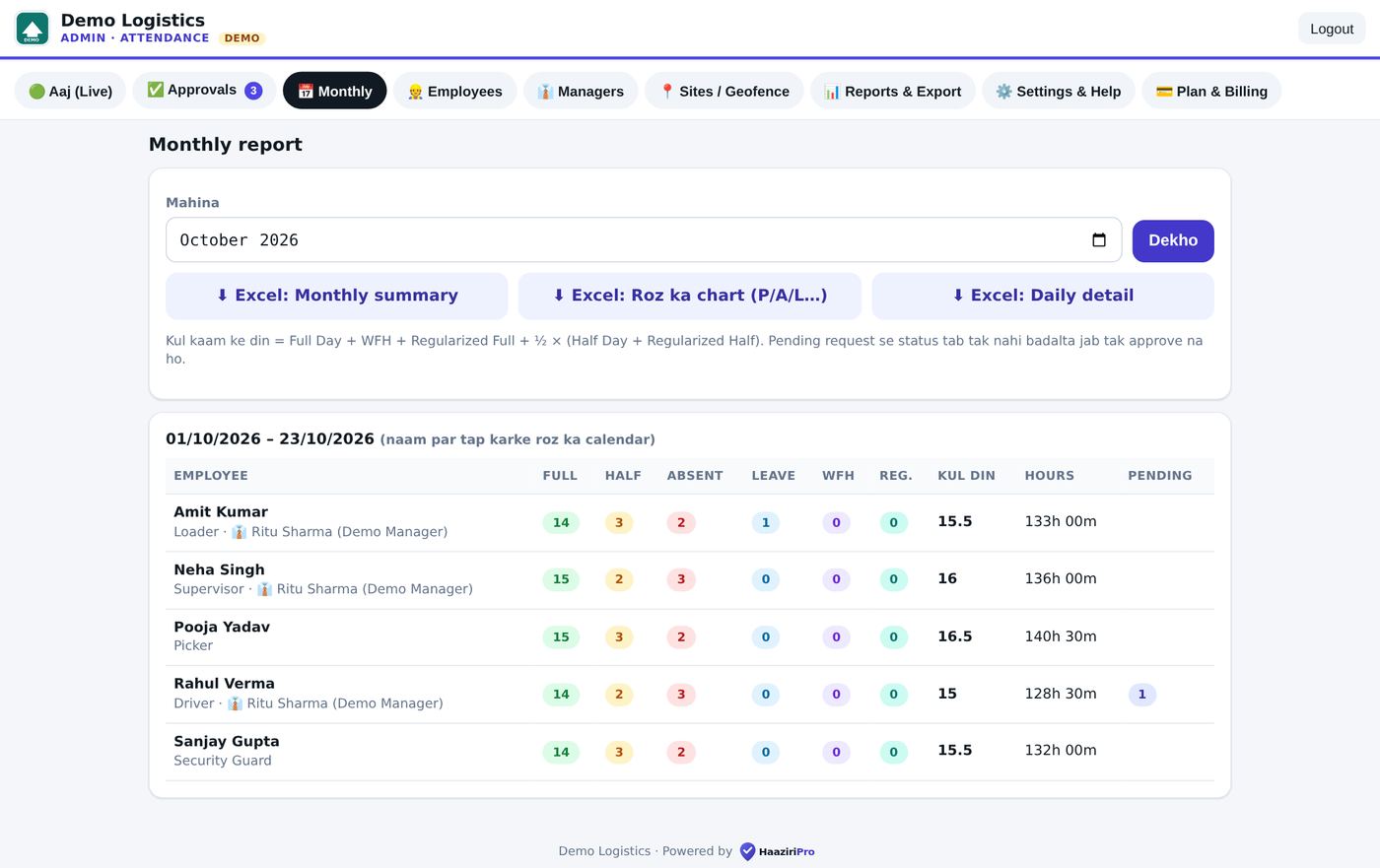Open Reports & Export tab
The image size is (1380, 868).
893,91
